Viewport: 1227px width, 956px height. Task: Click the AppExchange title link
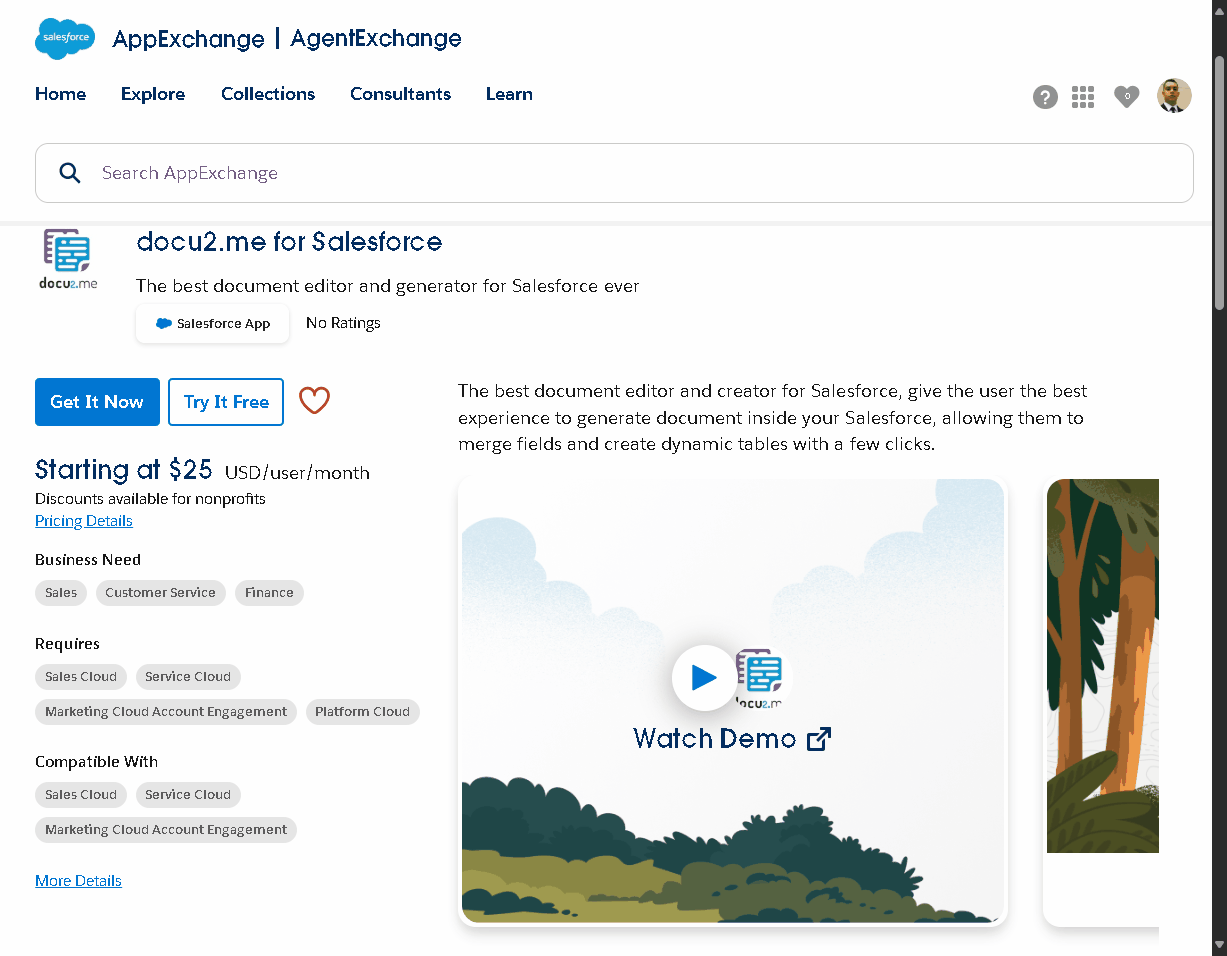tap(189, 39)
